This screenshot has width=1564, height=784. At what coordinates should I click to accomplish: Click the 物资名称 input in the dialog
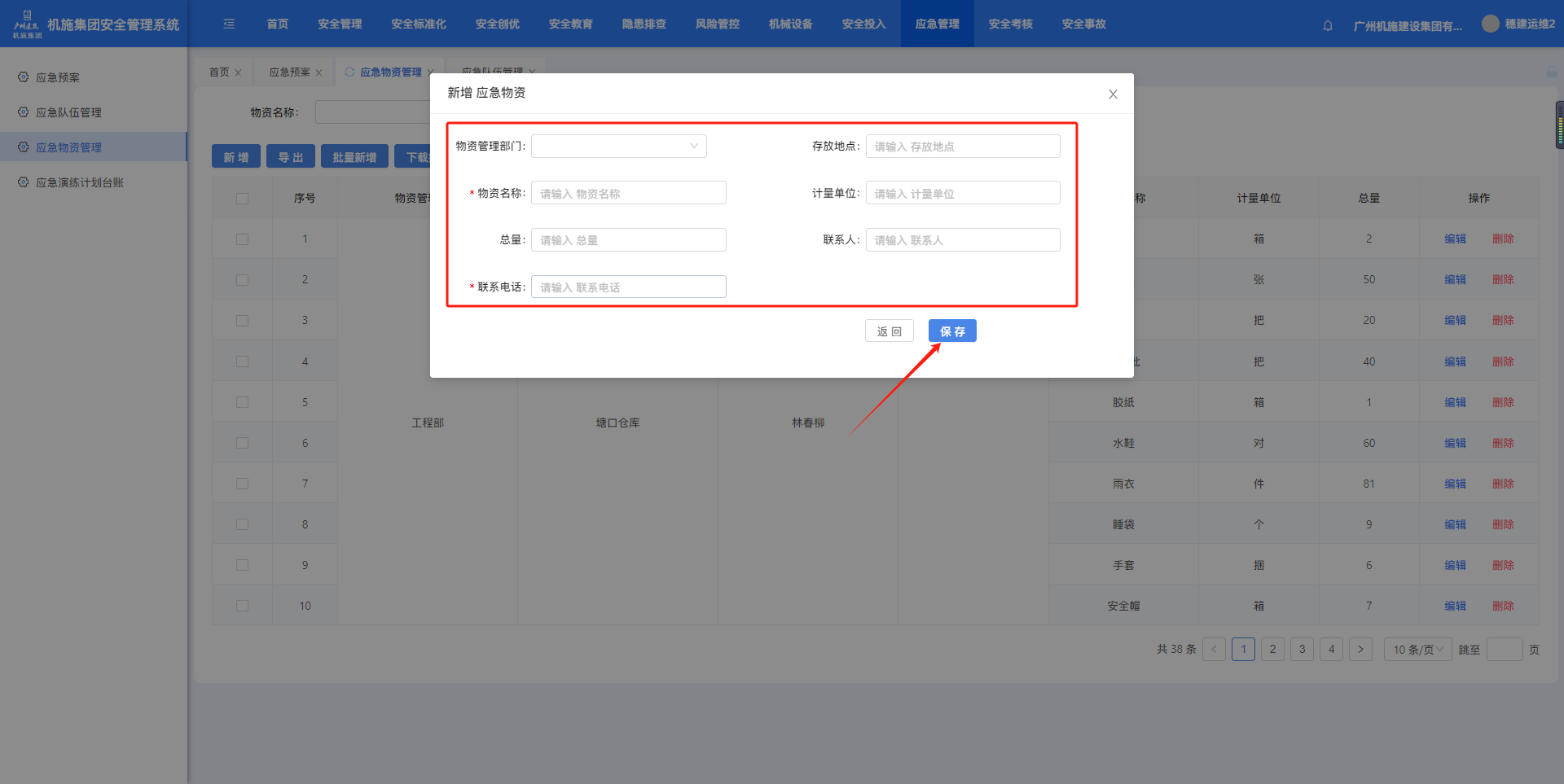pyautogui.click(x=628, y=194)
